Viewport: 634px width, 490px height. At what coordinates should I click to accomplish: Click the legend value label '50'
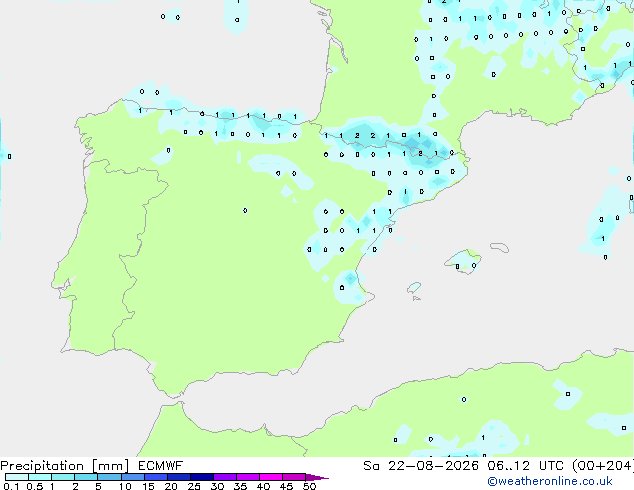point(309,486)
